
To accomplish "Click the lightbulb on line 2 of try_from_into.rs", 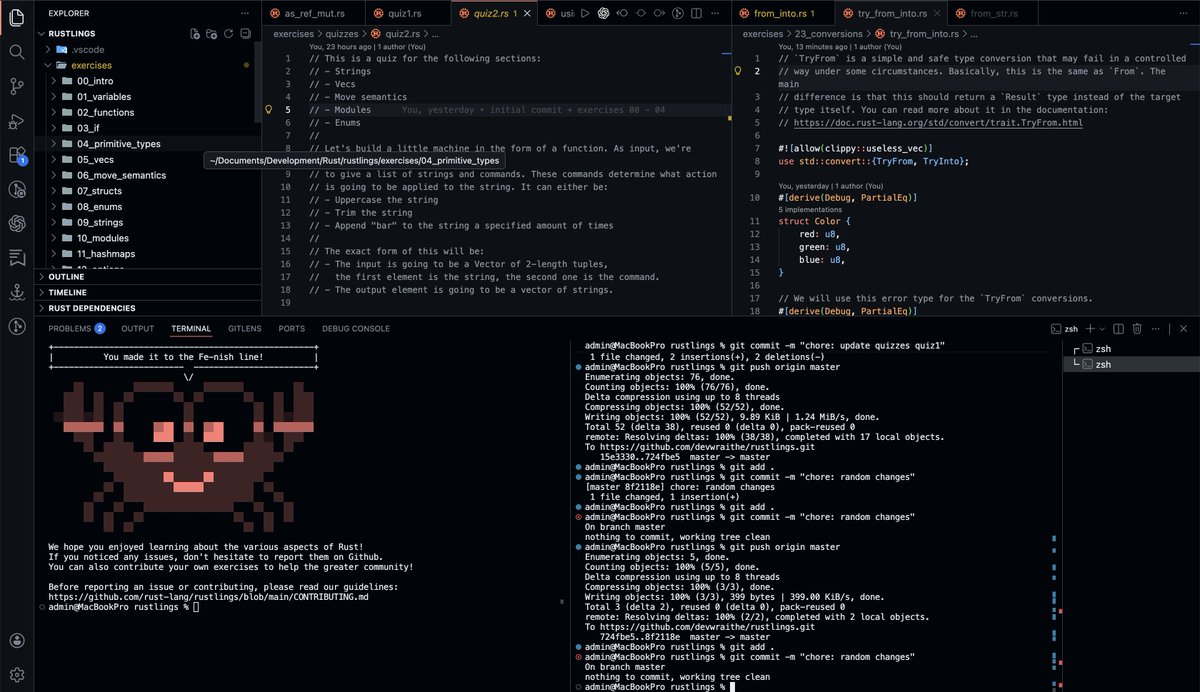I will [x=738, y=71].
